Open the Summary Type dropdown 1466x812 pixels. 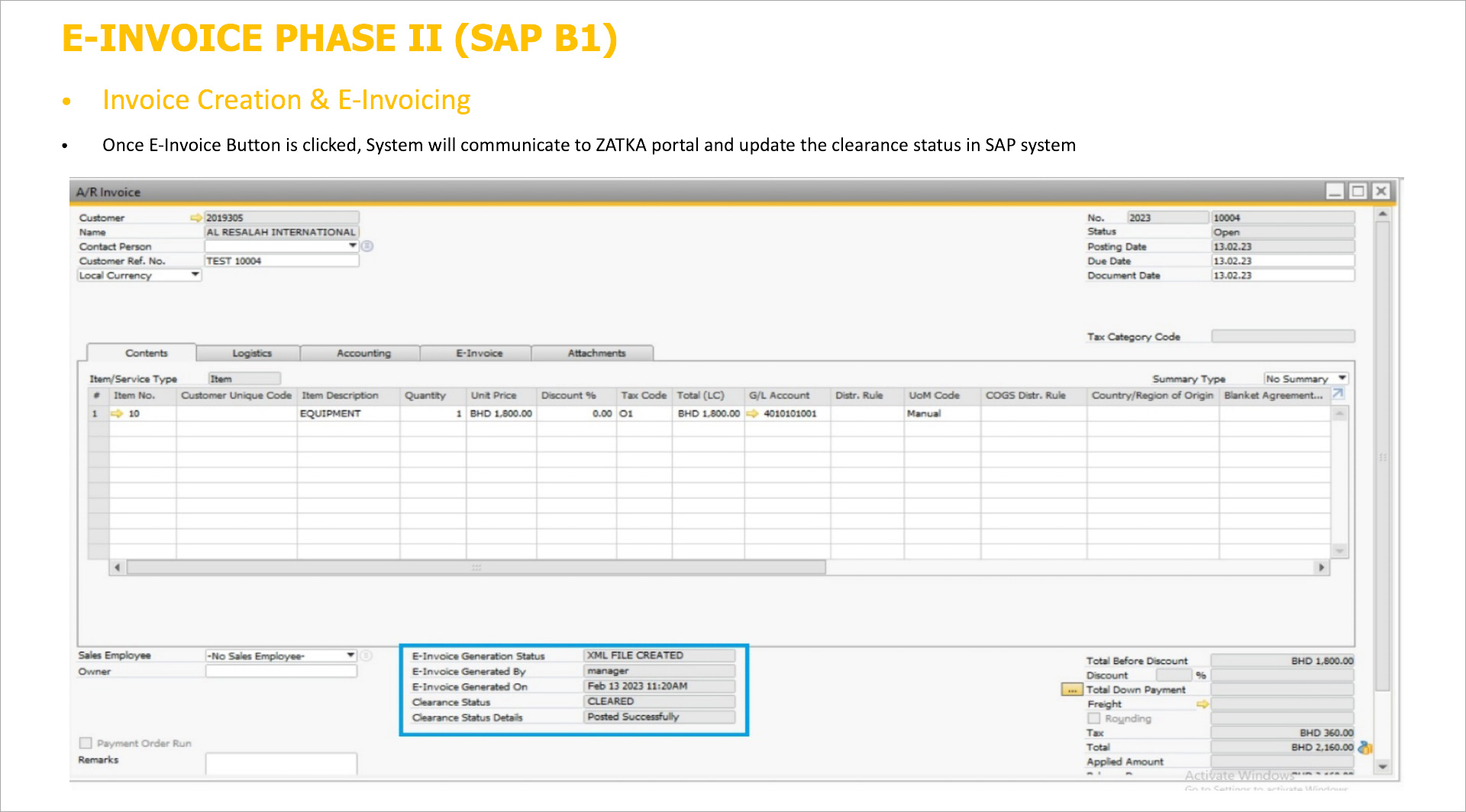click(x=1342, y=379)
